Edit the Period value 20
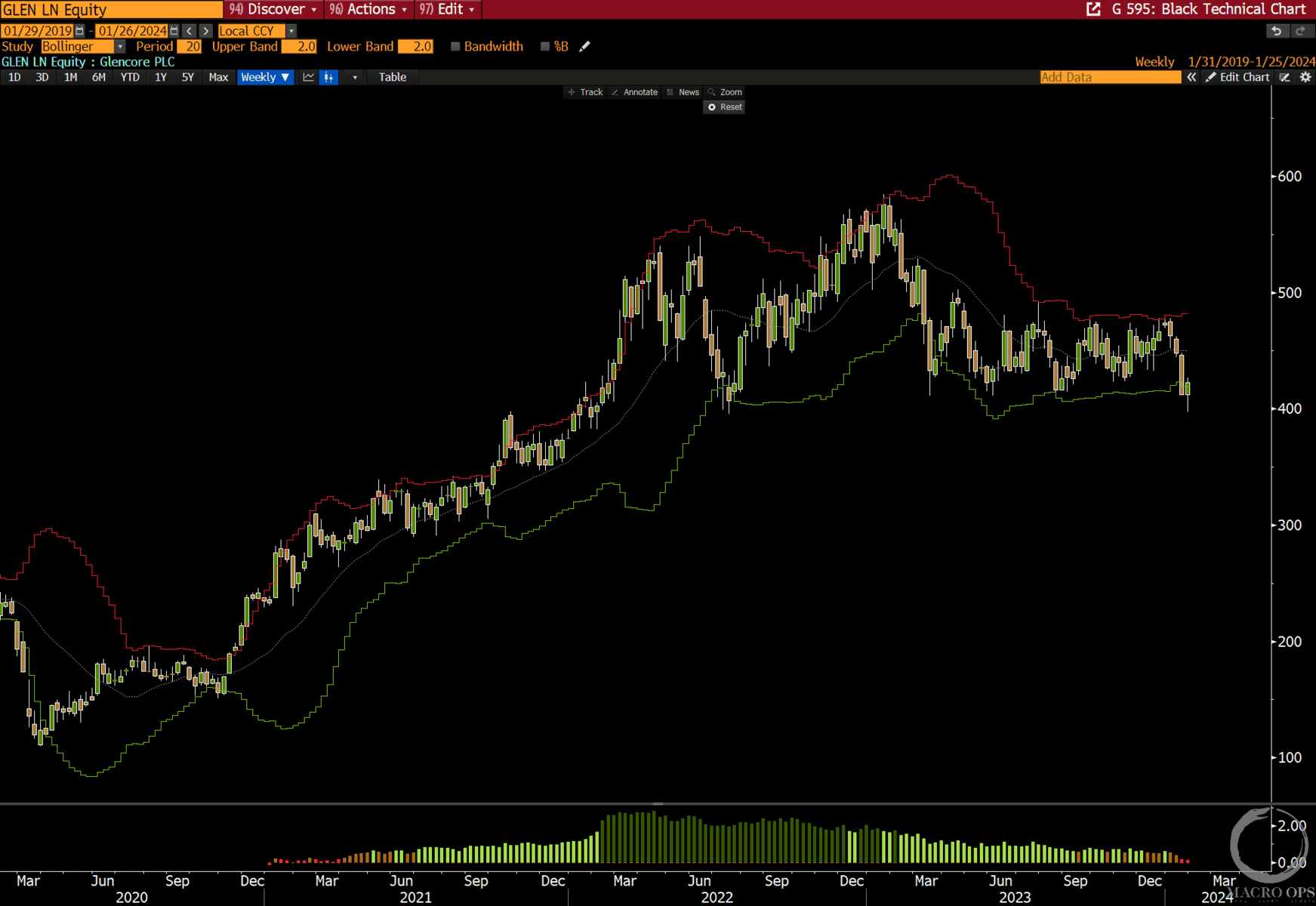Screen dimensions: 1316x906 (190, 47)
